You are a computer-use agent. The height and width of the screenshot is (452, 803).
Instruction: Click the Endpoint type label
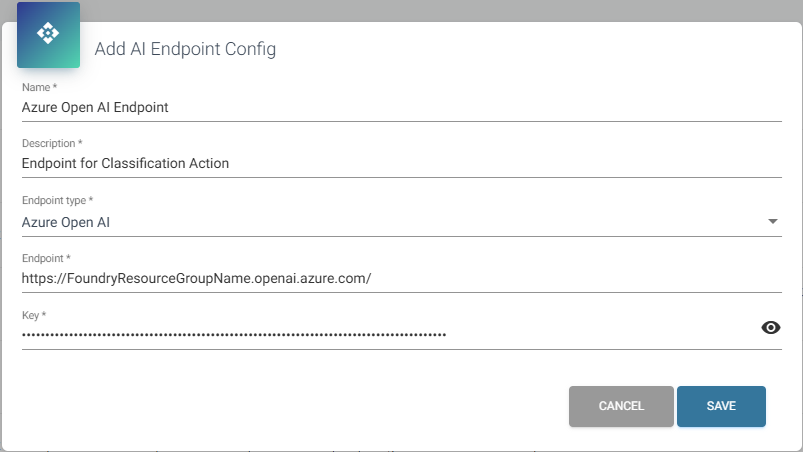coord(57,200)
